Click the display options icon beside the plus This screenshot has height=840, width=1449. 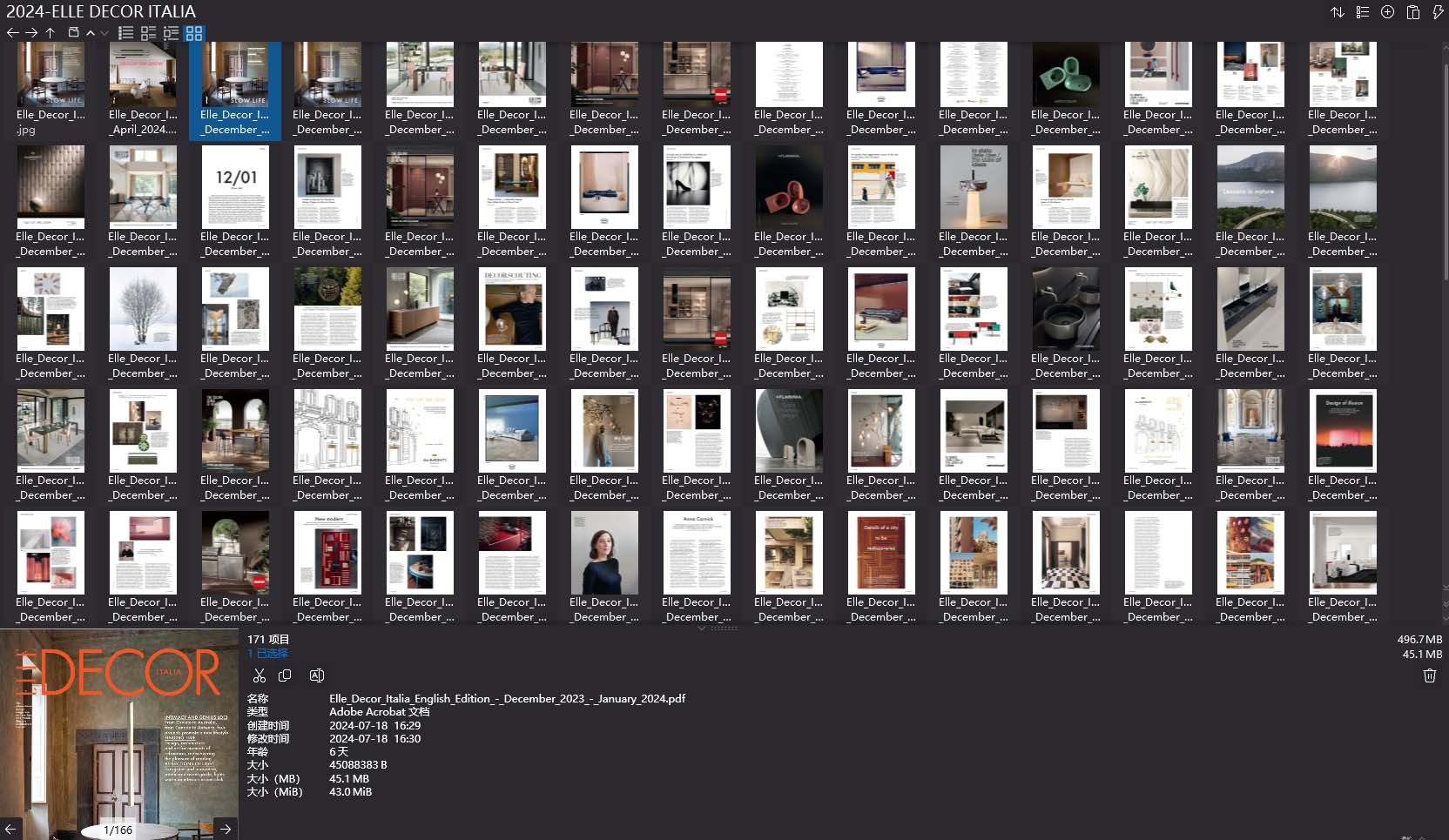(1362, 12)
